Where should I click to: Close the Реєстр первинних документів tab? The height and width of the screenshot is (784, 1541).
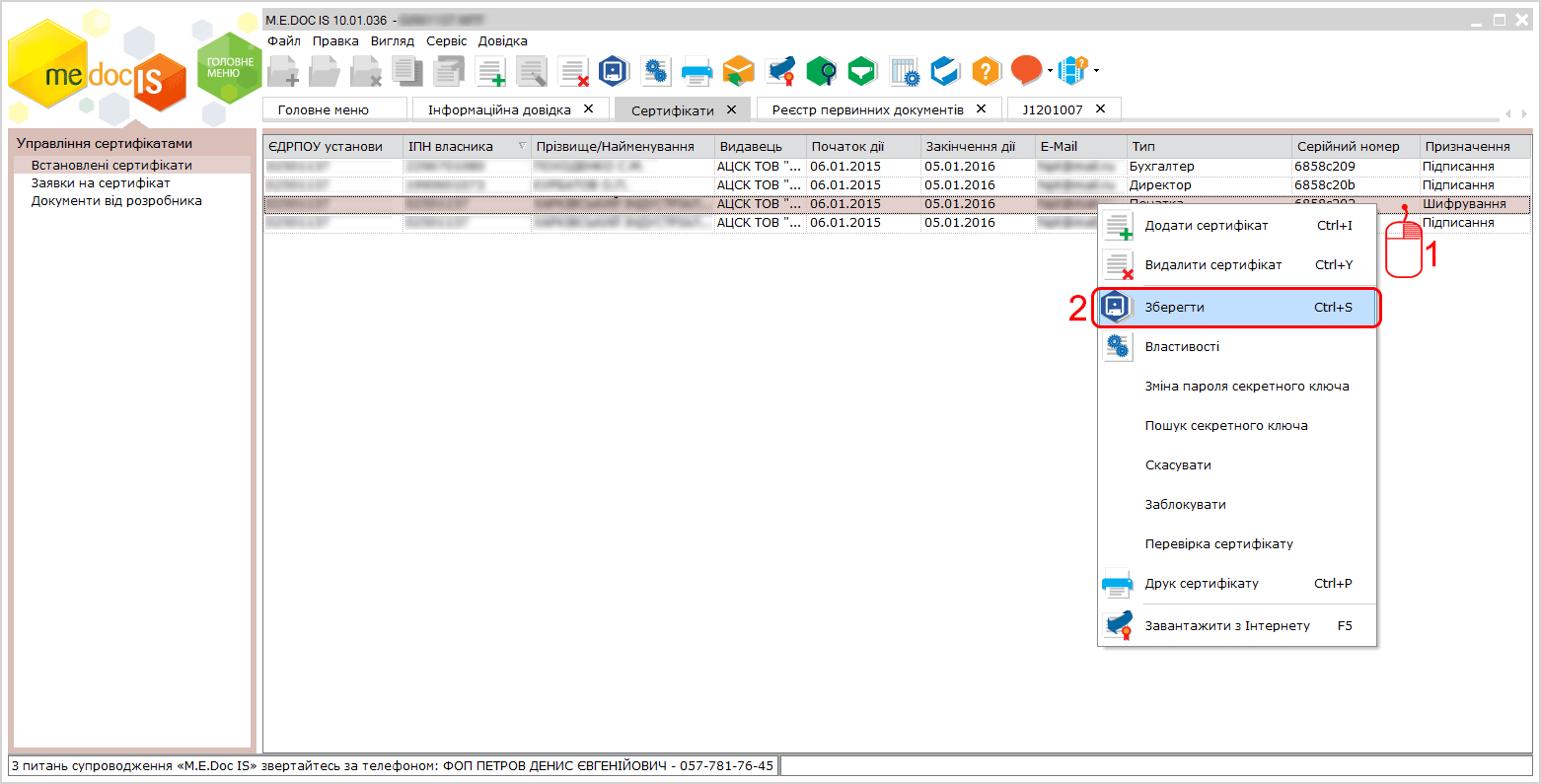(981, 108)
